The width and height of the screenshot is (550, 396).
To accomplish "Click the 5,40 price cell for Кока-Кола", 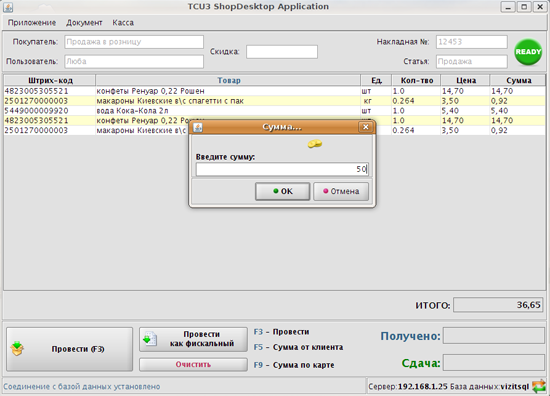I will [465, 111].
